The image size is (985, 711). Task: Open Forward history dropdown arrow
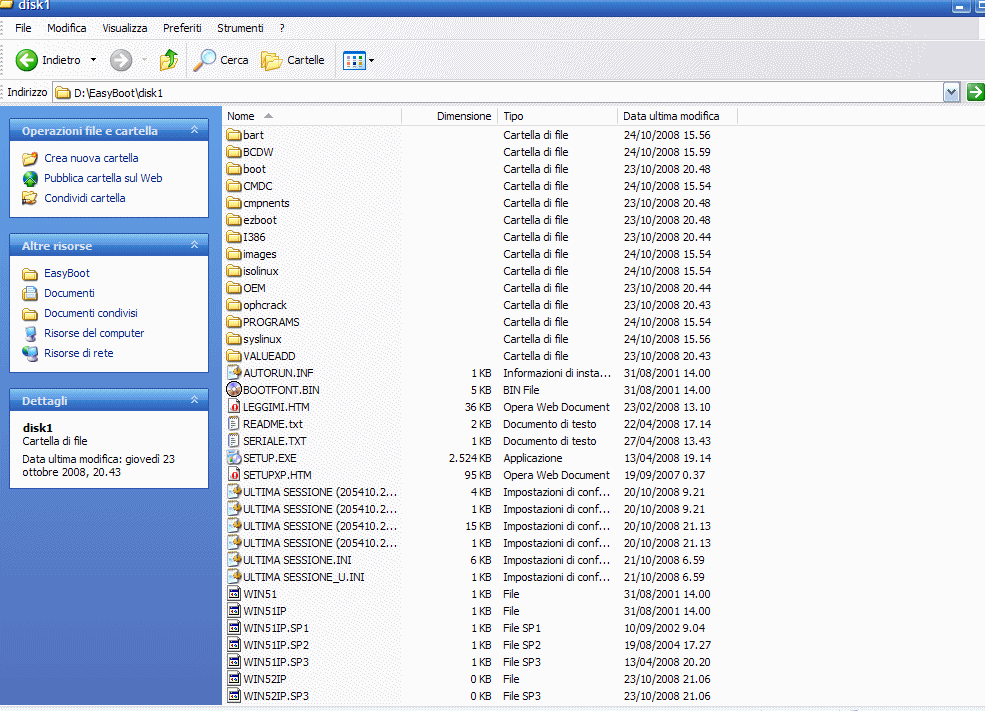pyautogui.click(x=144, y=60)
